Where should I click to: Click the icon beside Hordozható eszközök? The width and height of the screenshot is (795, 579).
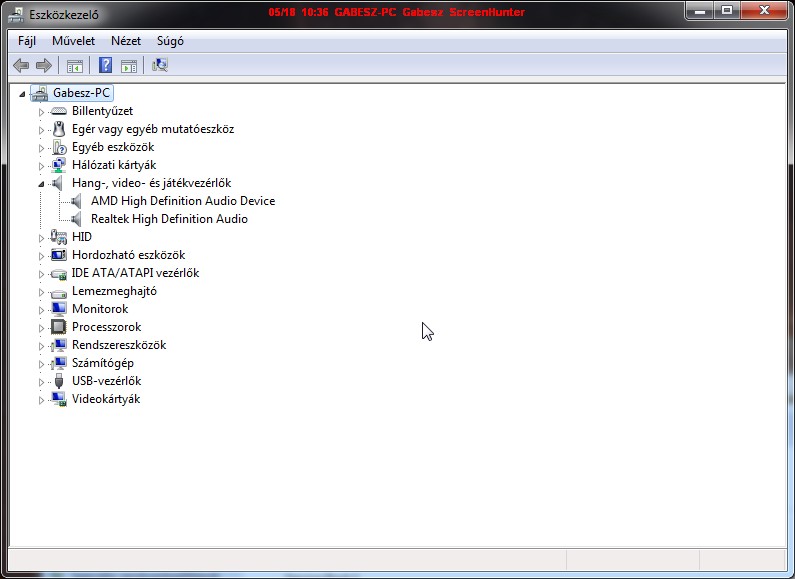tap(59, 255)
